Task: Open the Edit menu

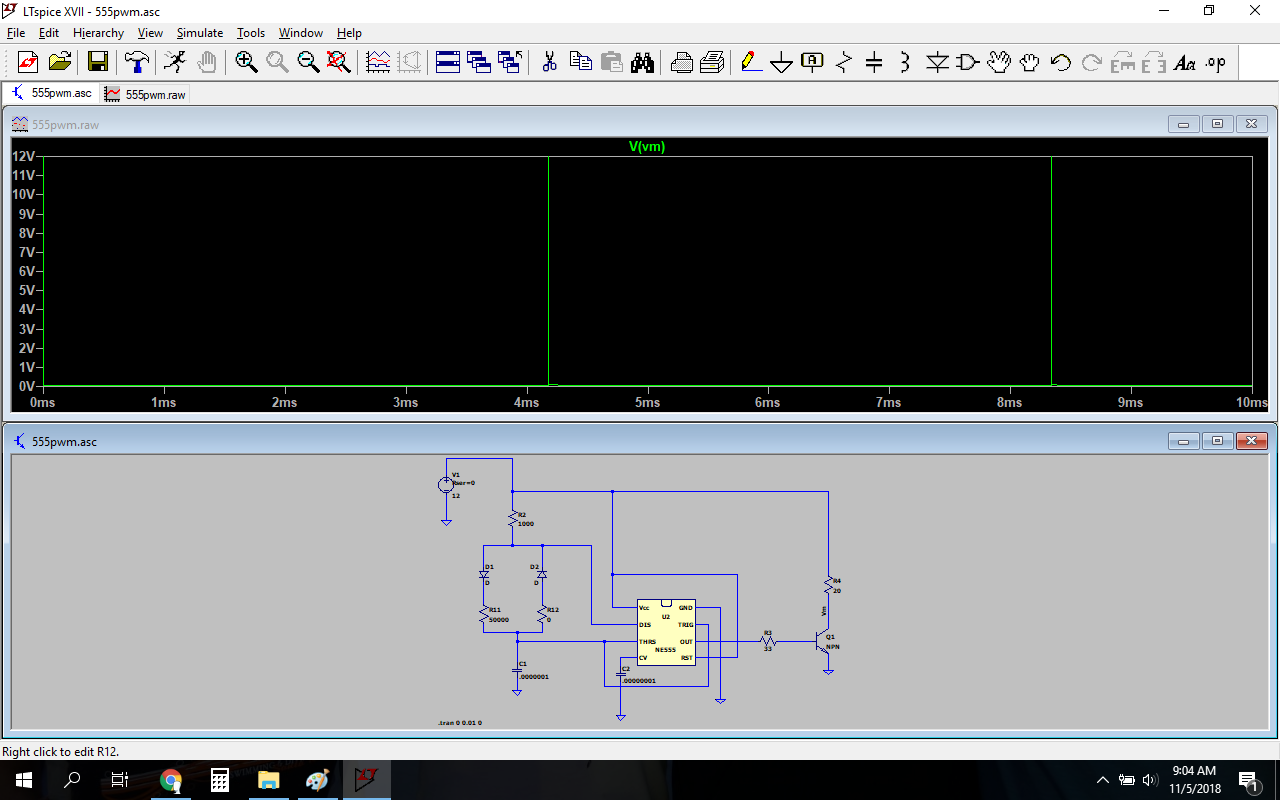Action: [x=49, y=33]
